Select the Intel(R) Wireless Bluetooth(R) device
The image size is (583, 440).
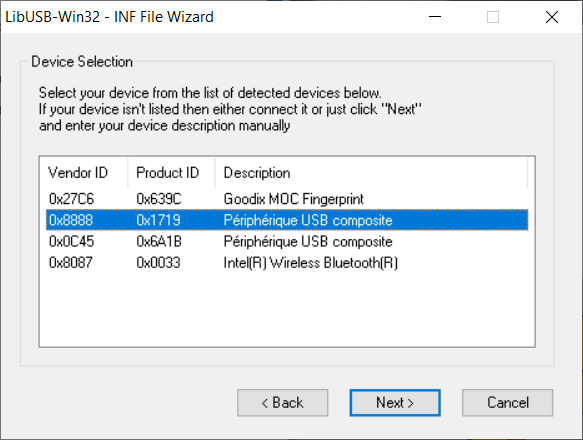[287, 263]
